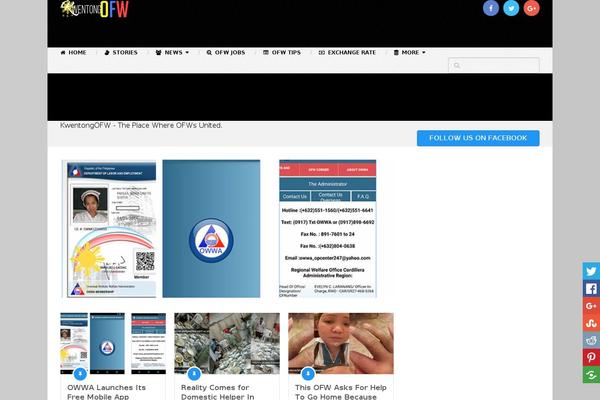Open the Facebook page from header icon
Viewport: 600px width, 400px height.
point(491,8)
